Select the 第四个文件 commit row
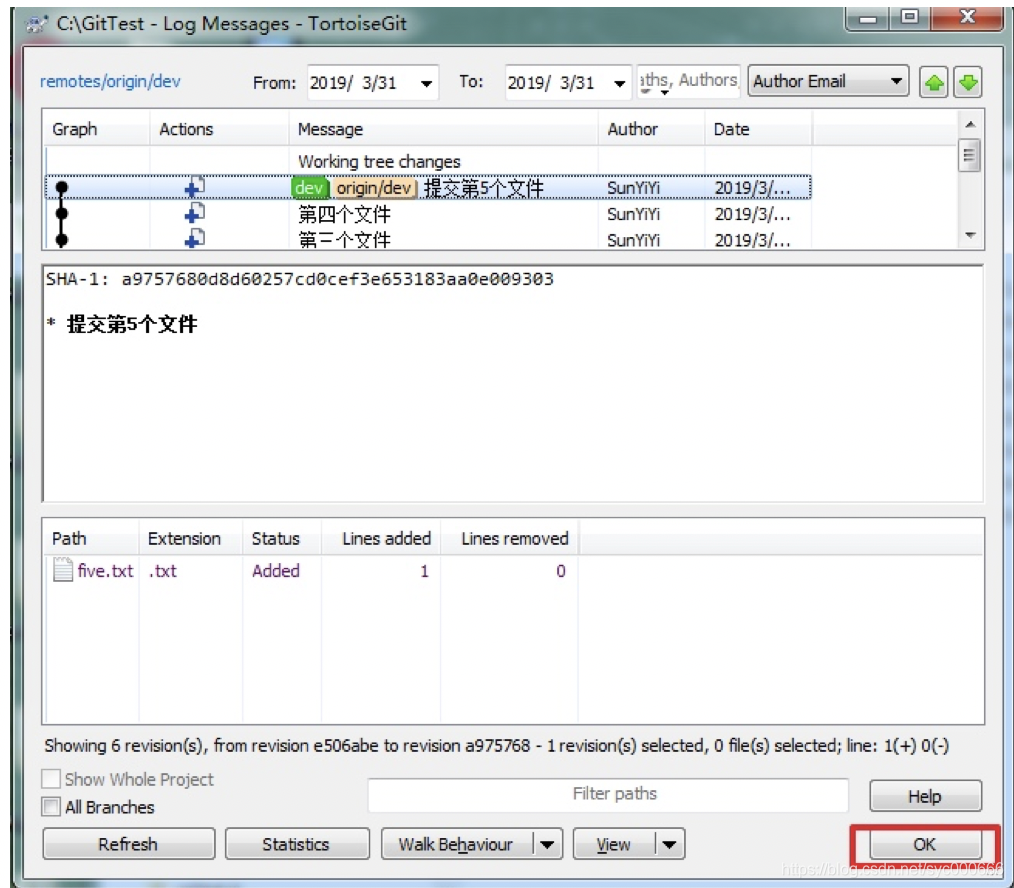1014x888 pixels. (427, 213)
